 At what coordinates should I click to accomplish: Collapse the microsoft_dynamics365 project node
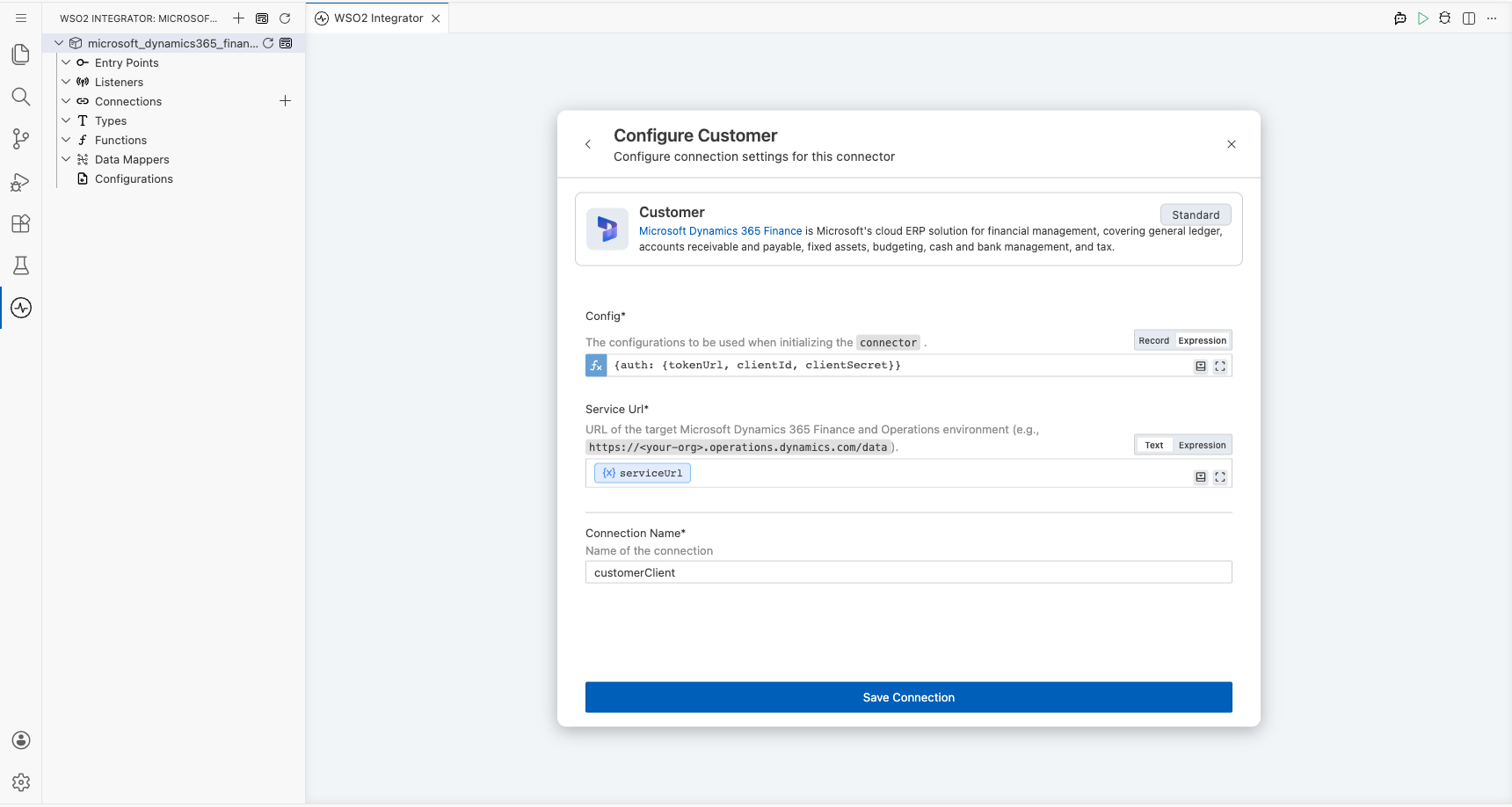[59, 43]
